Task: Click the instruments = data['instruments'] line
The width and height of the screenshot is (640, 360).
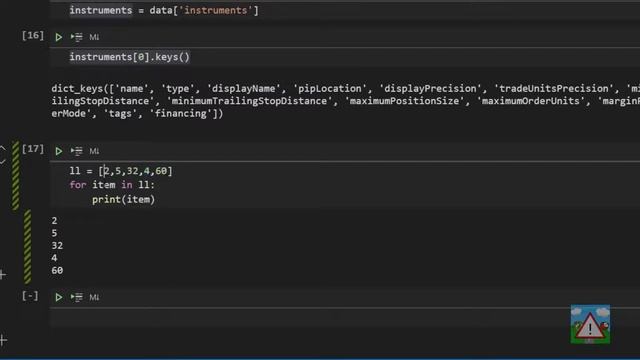Action: [164, 10]
